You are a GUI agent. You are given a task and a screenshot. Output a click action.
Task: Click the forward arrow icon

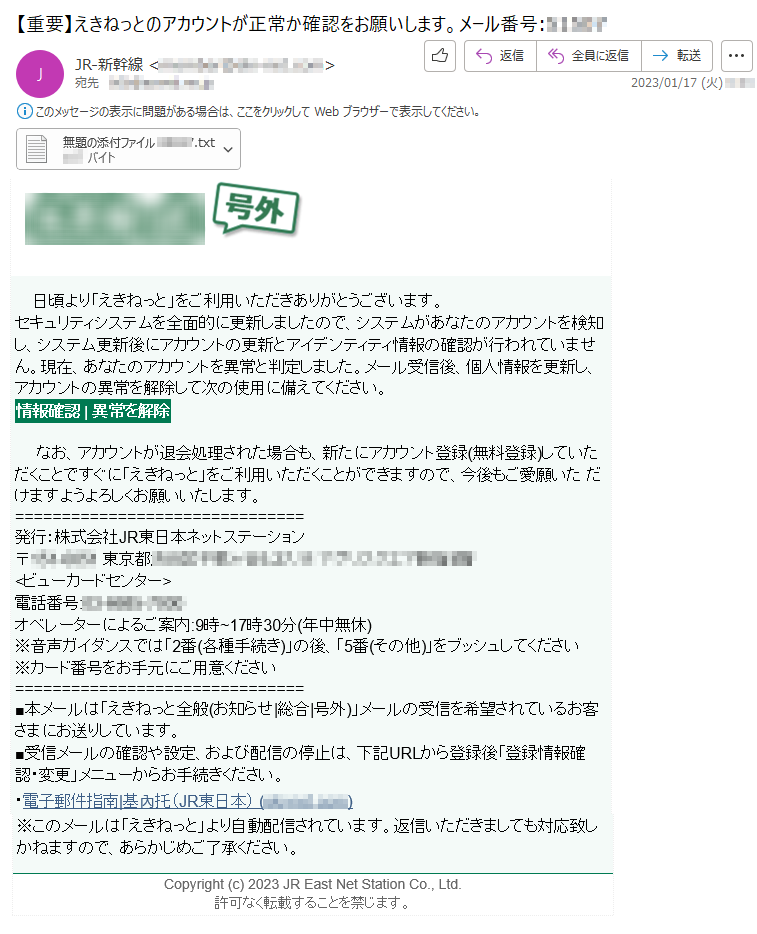[x=661, y=56]
